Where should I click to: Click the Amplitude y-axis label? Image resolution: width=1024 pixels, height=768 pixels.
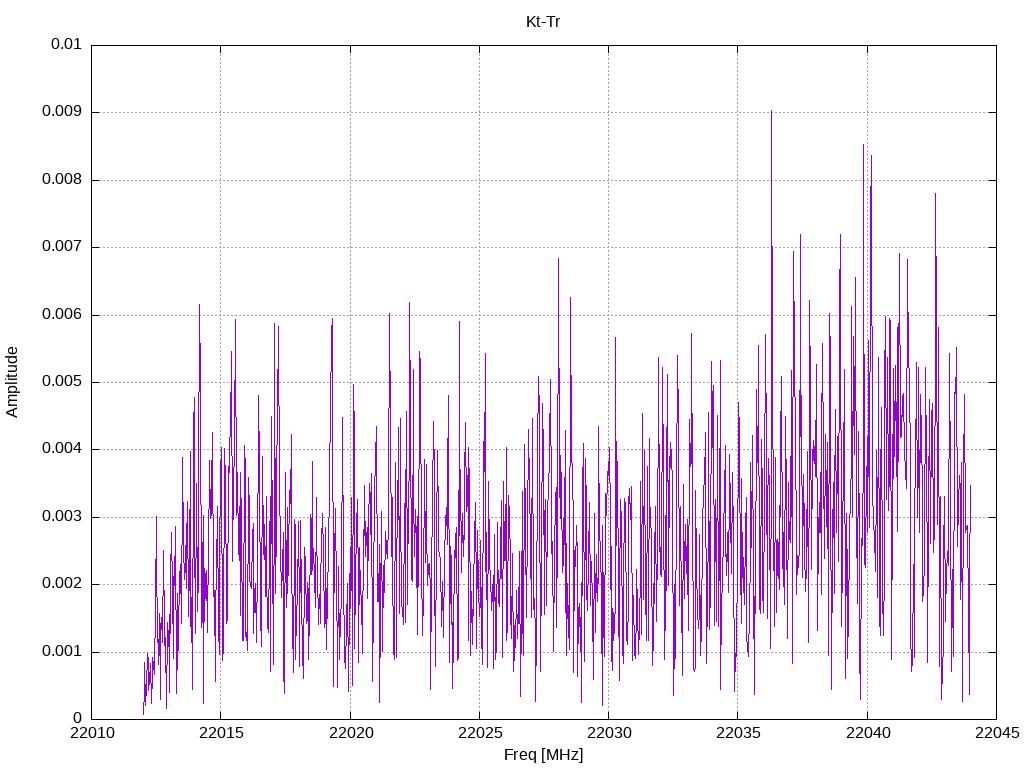point(12,382)
